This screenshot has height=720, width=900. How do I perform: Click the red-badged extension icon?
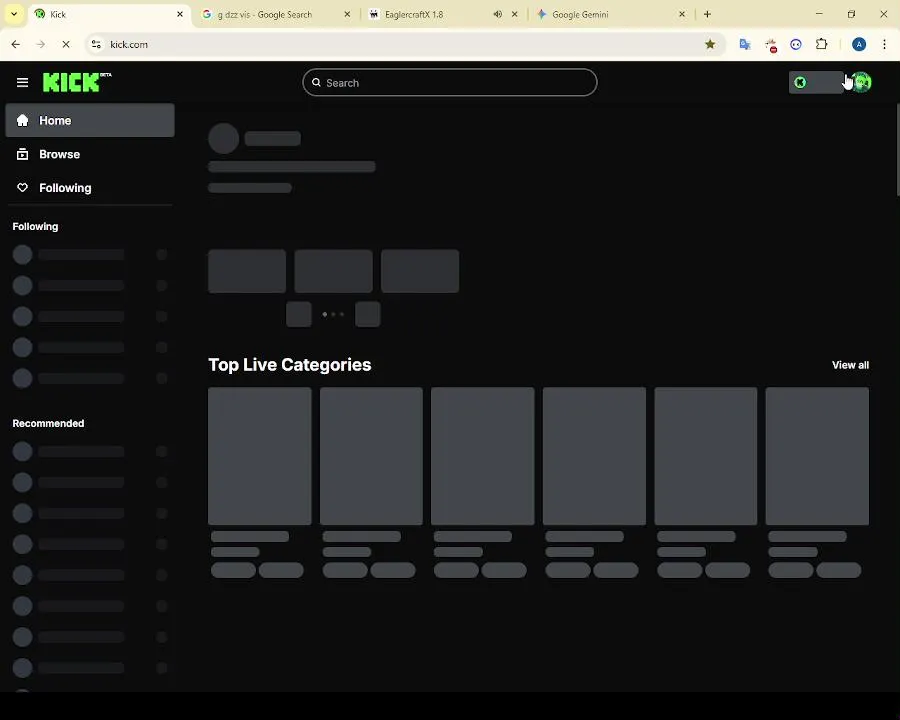coord(771,44)
